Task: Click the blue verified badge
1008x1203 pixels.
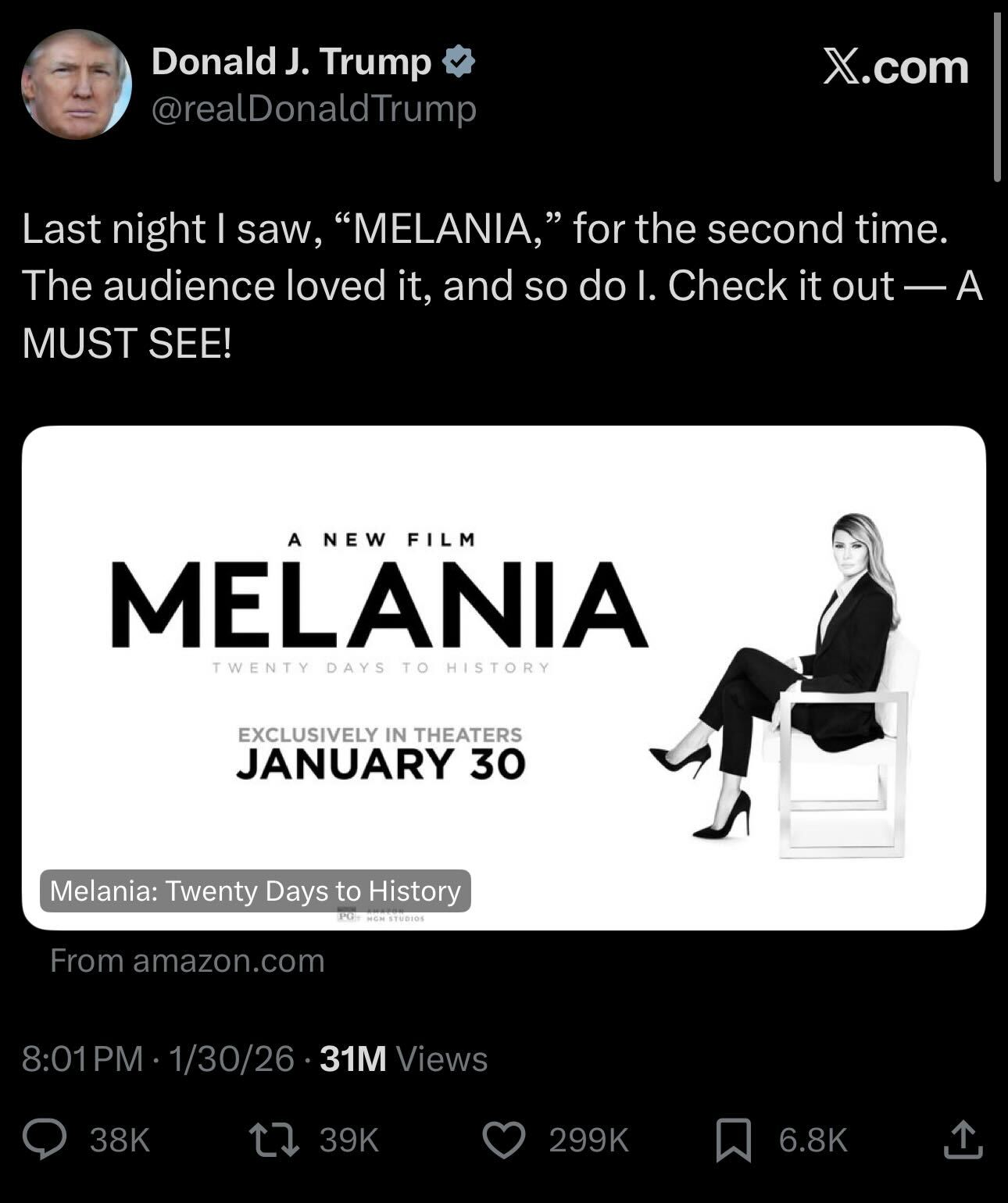Action: point(459,62)
